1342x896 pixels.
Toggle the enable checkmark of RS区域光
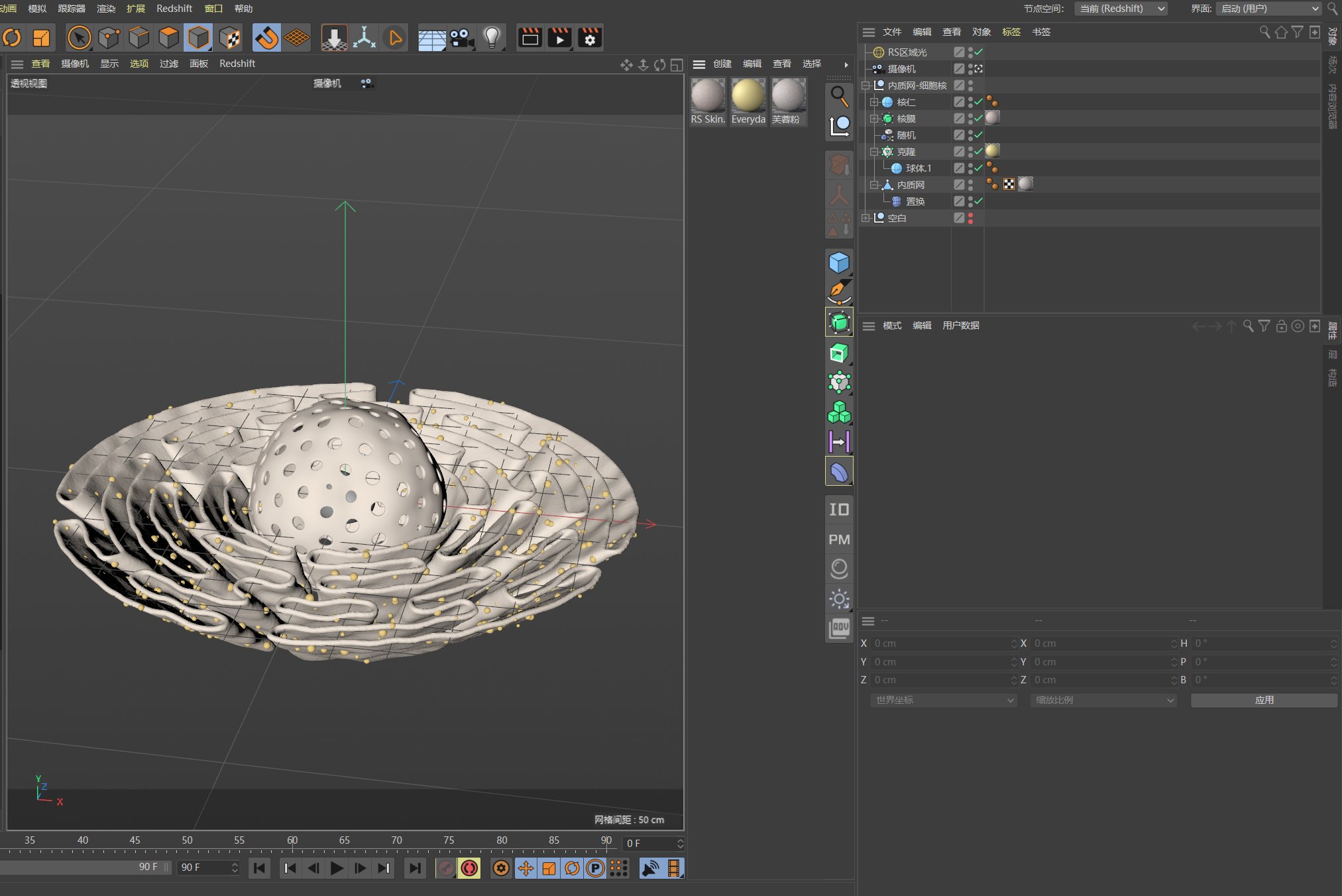[x=978, y=52]
